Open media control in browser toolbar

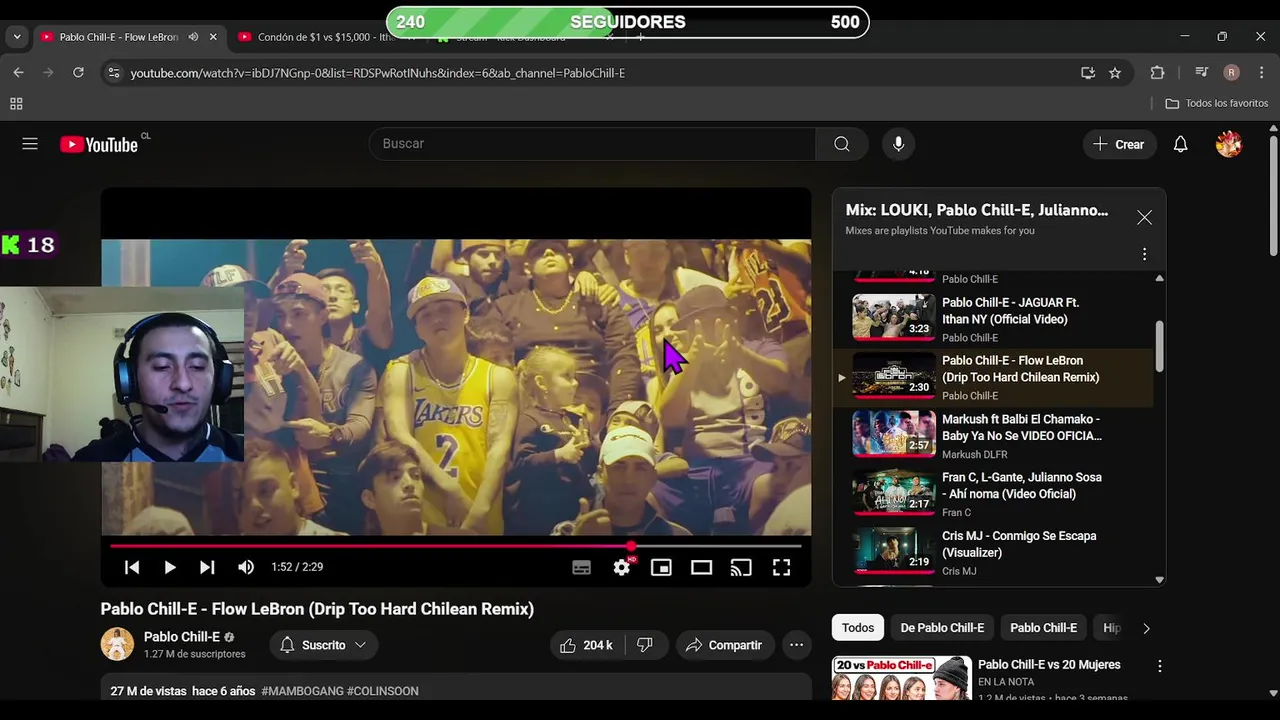point(1202,73)
